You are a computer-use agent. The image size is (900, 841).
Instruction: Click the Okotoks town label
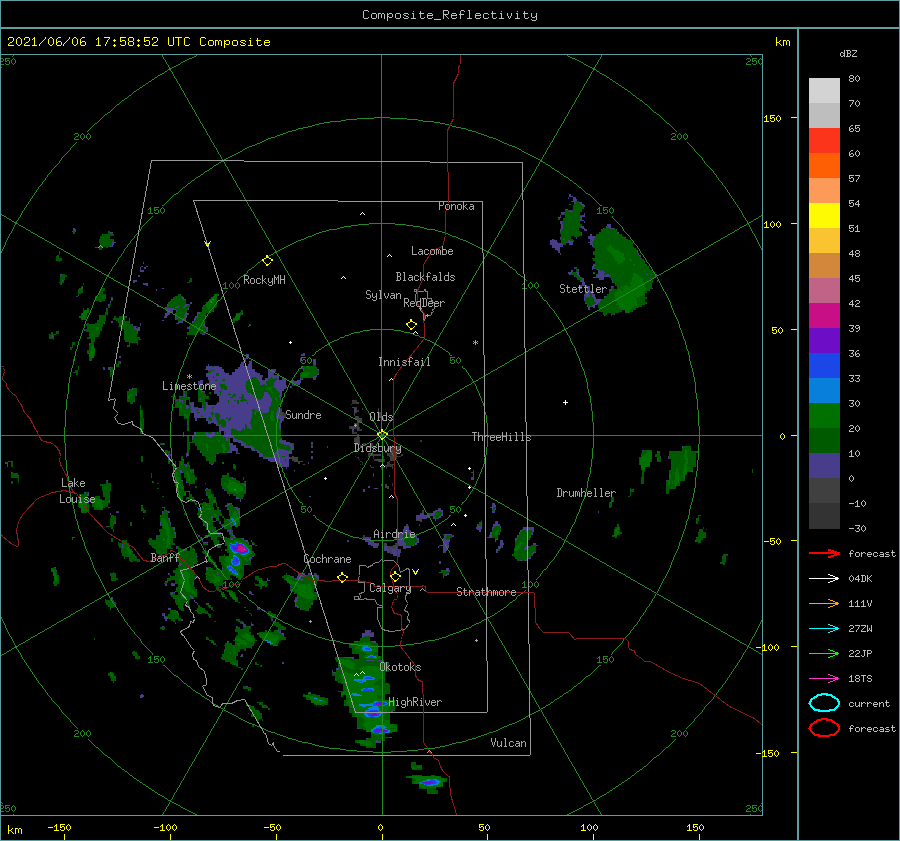[400, 667]
